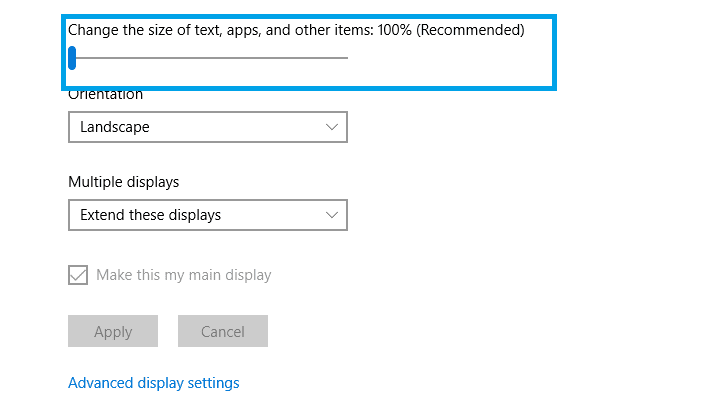The height and width of the screenshot is (415, 702).
Task: Click the blue scaling slider thumb
Action: tap(72, 58)
